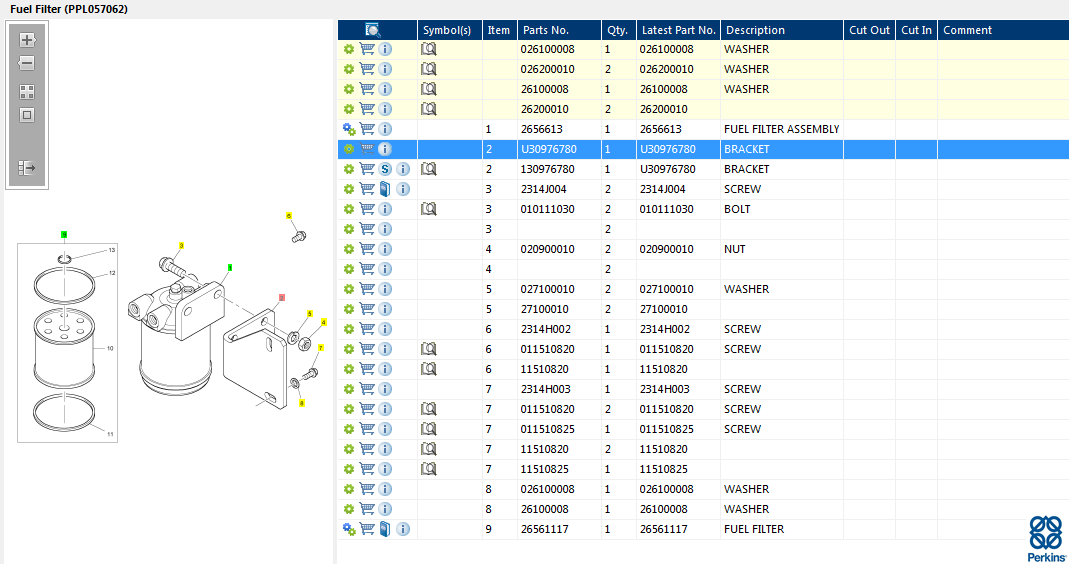
Task: Click symbol book icon for 130976780 BRACKET
Action: [x=428, y=169]
